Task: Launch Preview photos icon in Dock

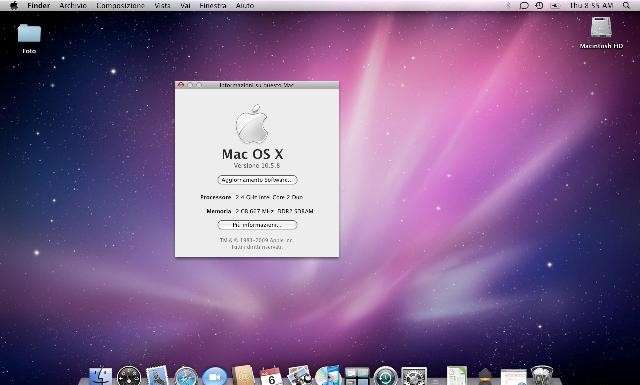Action: tap(300, 376)
